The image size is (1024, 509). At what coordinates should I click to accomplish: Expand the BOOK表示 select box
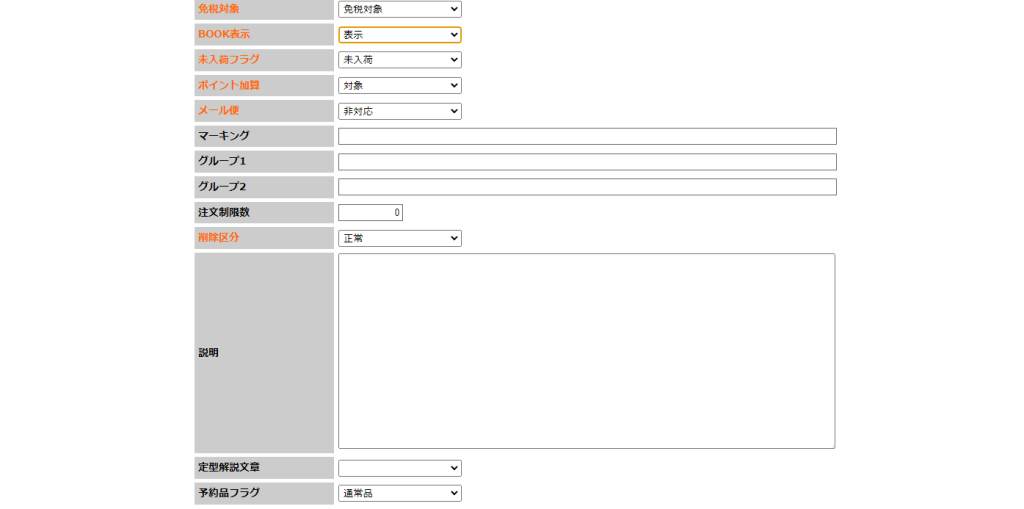(x=399, y=35)
